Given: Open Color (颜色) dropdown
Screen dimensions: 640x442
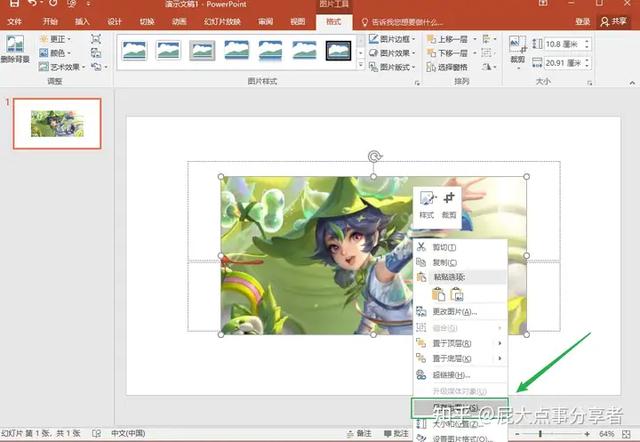Looking at the screenshot, I should pos(56,53).
